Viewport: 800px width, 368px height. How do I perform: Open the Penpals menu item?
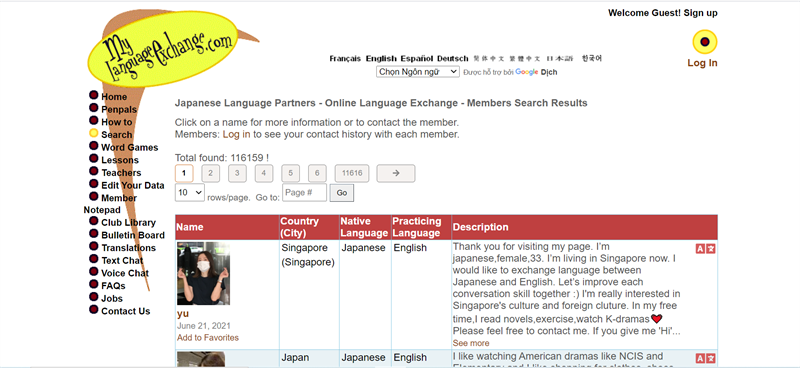[x=119, y=110]
